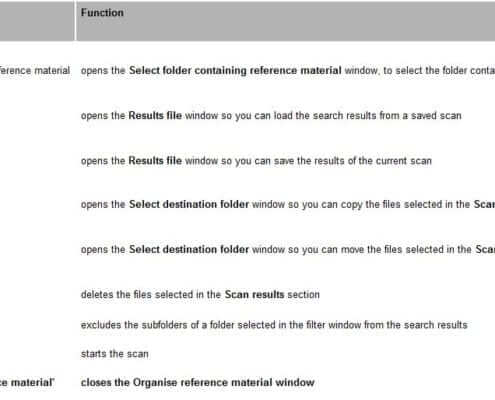The width and height of the screenshot is (495, 400).
Task: Click 'to select the folder conta' text in the first row
Action: (x=439, y=71)
